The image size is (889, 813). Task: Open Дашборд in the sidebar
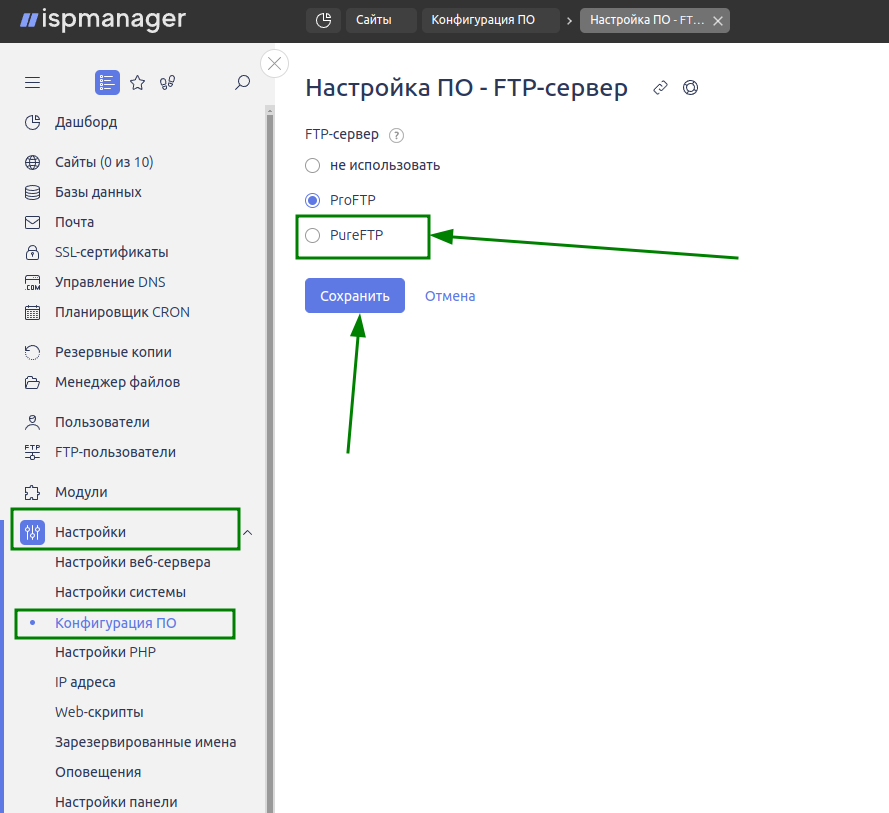(x=86, y=122)
